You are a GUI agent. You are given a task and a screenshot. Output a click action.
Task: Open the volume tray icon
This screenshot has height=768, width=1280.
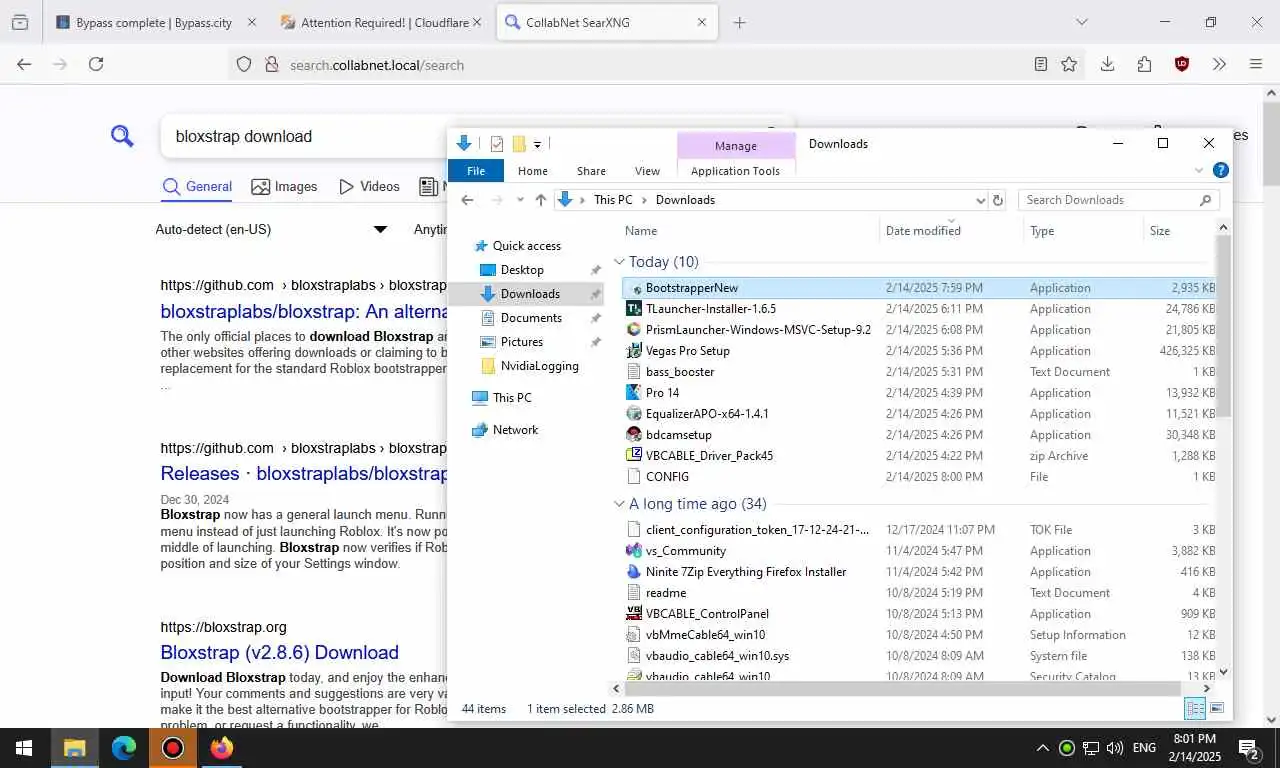(x=1115, y=748)
